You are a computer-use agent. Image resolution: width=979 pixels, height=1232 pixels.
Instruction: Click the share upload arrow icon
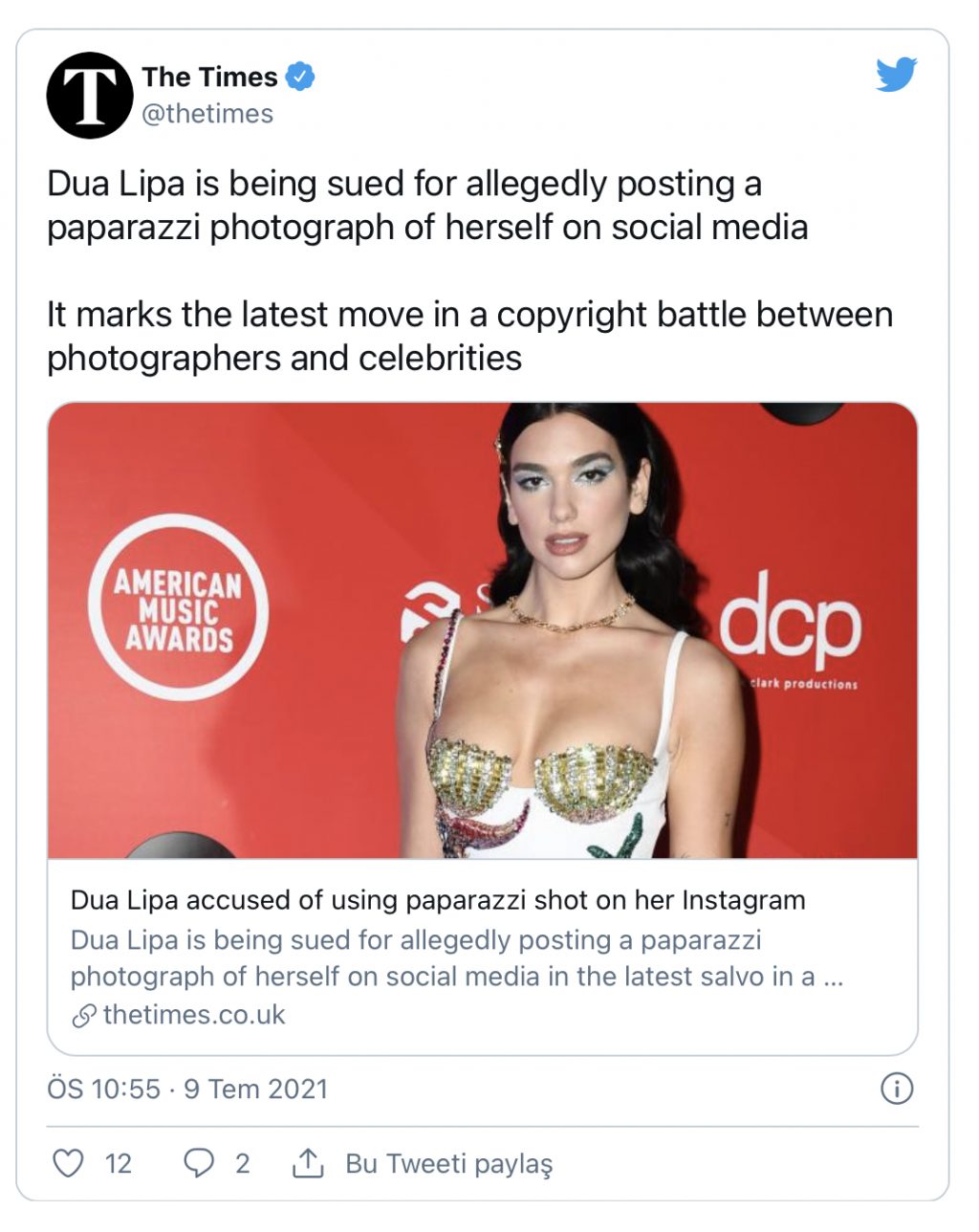coord(306,1163)
